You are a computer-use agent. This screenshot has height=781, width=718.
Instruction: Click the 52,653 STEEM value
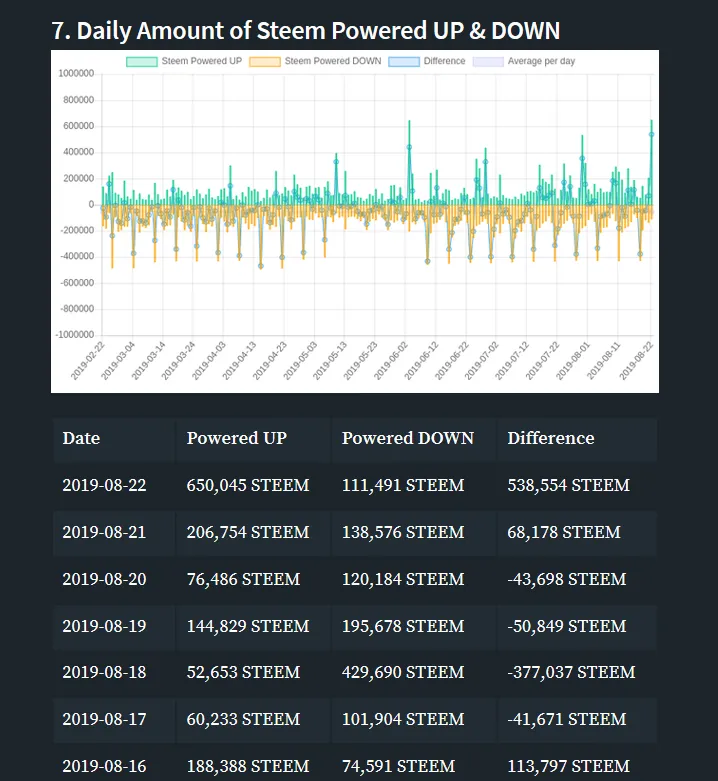coord(243,672)
